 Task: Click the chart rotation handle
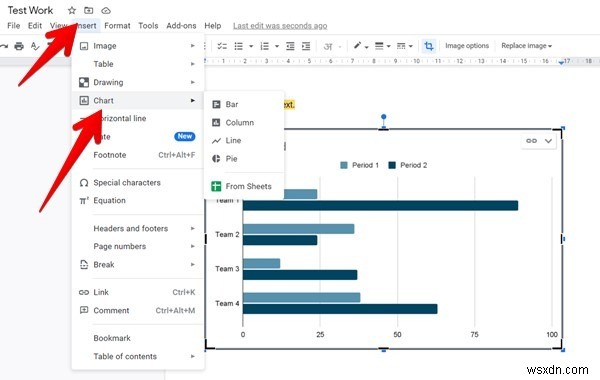point(383,117)
